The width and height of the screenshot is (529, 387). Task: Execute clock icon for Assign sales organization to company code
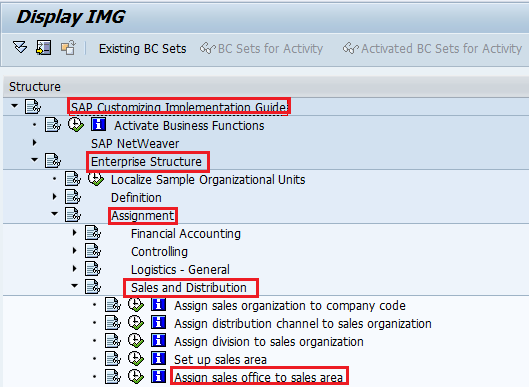click(x=136, y=305)
